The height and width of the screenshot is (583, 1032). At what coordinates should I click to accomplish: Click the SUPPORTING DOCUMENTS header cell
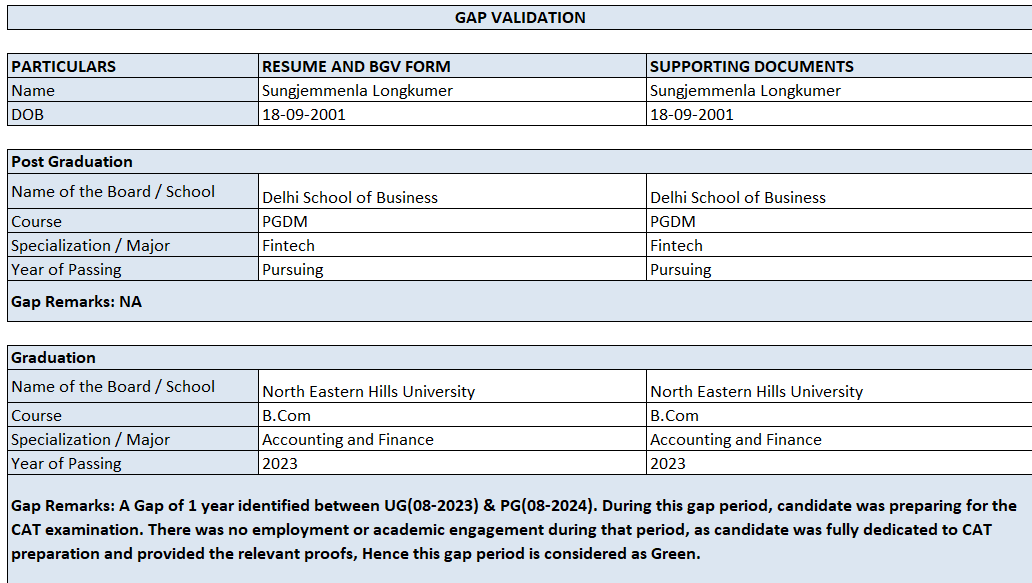coord(752,67)
